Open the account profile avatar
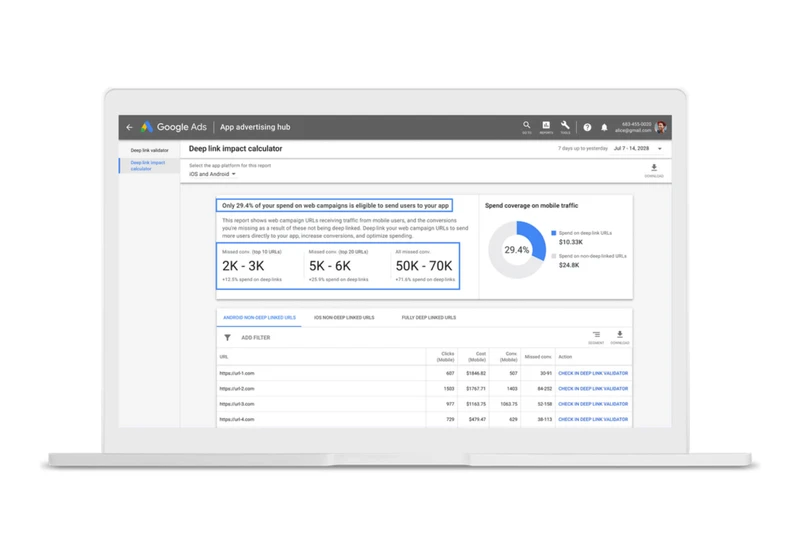This screenshot has width=800, height=560. pyautogui.click(x=661, y=127)
